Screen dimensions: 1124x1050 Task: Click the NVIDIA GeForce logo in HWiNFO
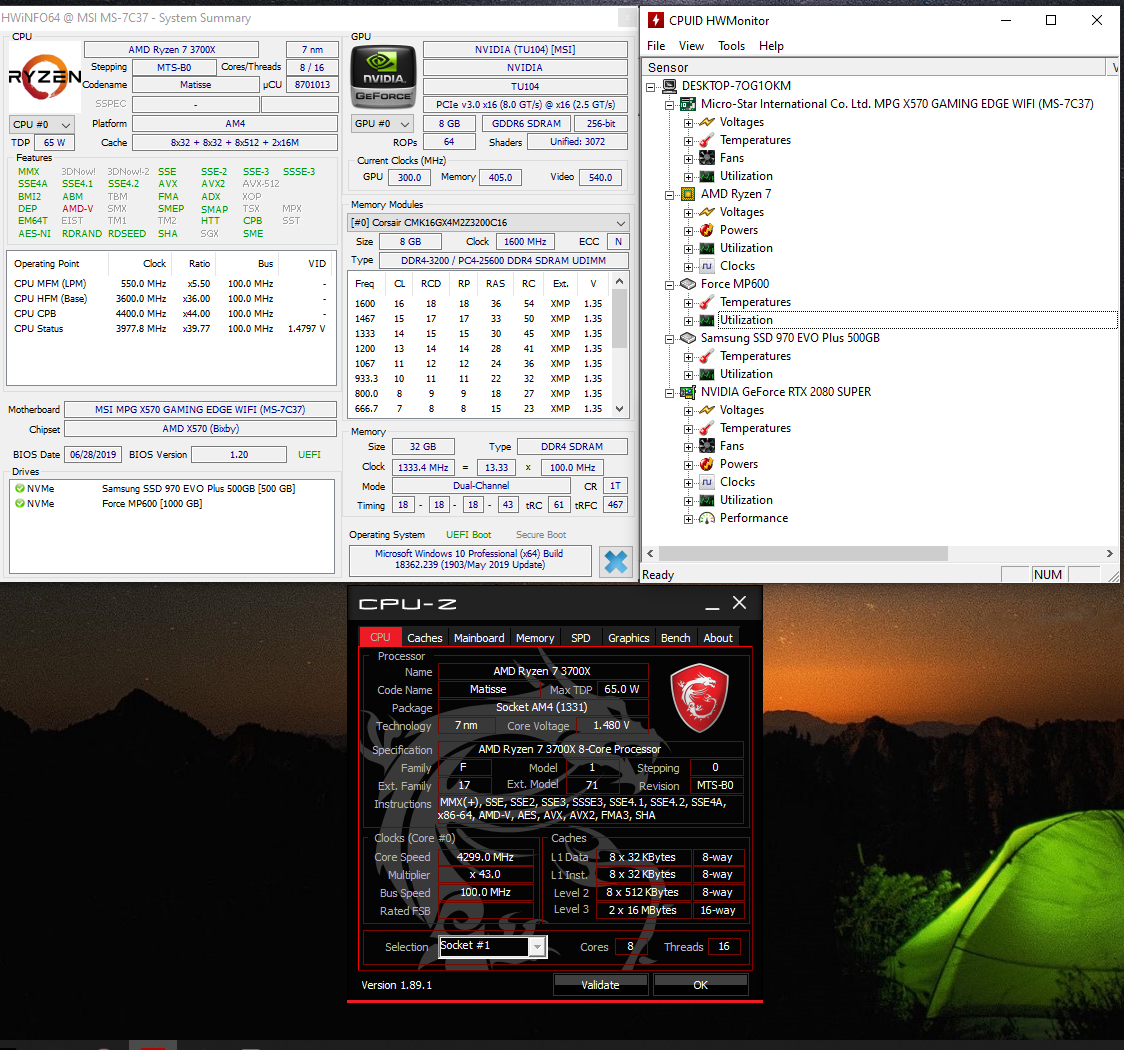tap(383, 77)
